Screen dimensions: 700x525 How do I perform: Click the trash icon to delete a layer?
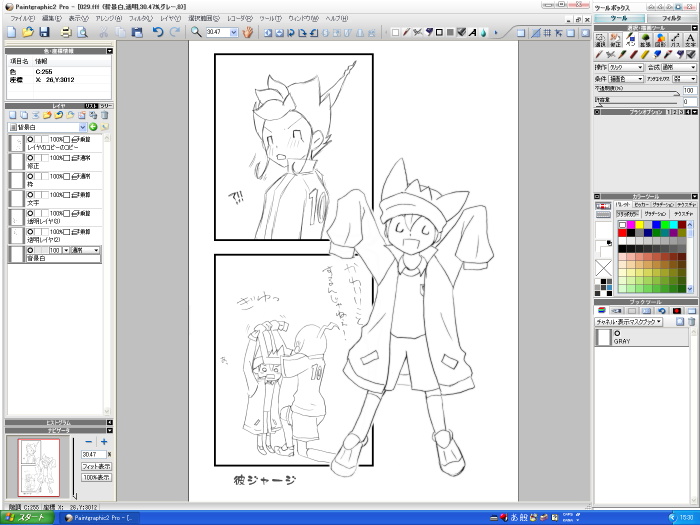point(104,115)
